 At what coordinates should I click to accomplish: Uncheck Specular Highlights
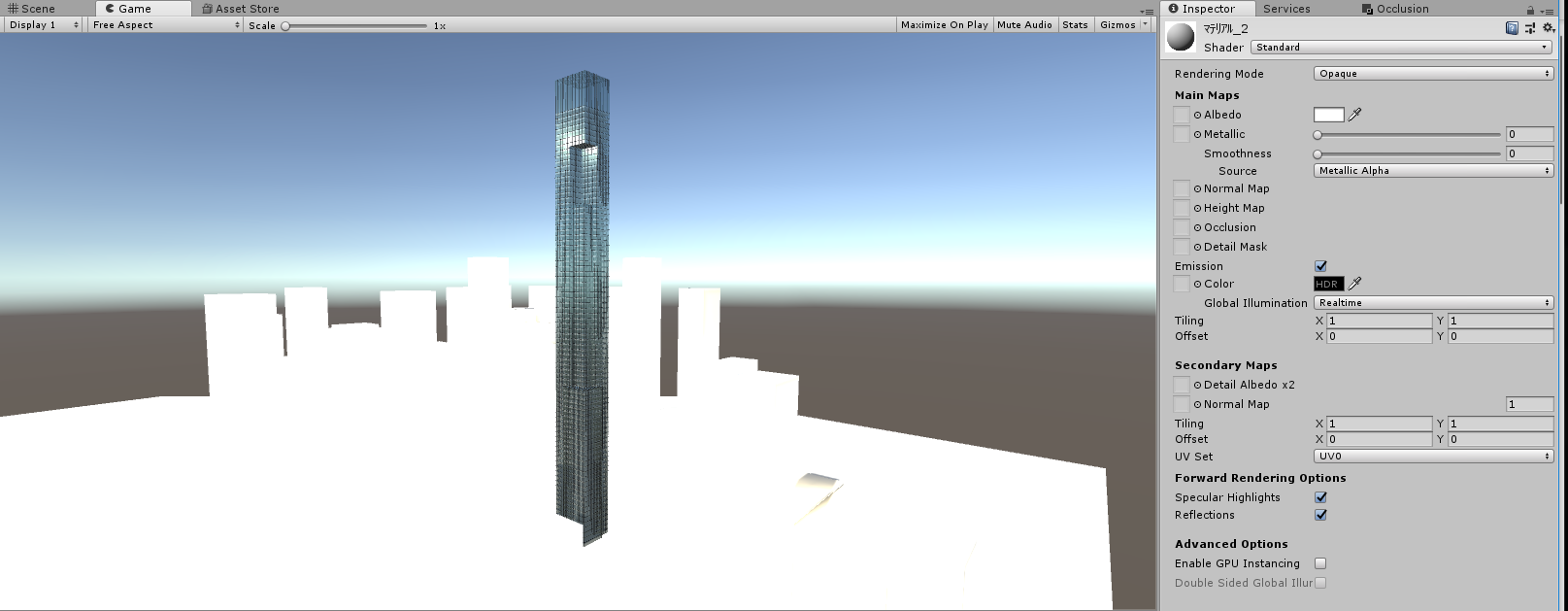click(1320, 497)
